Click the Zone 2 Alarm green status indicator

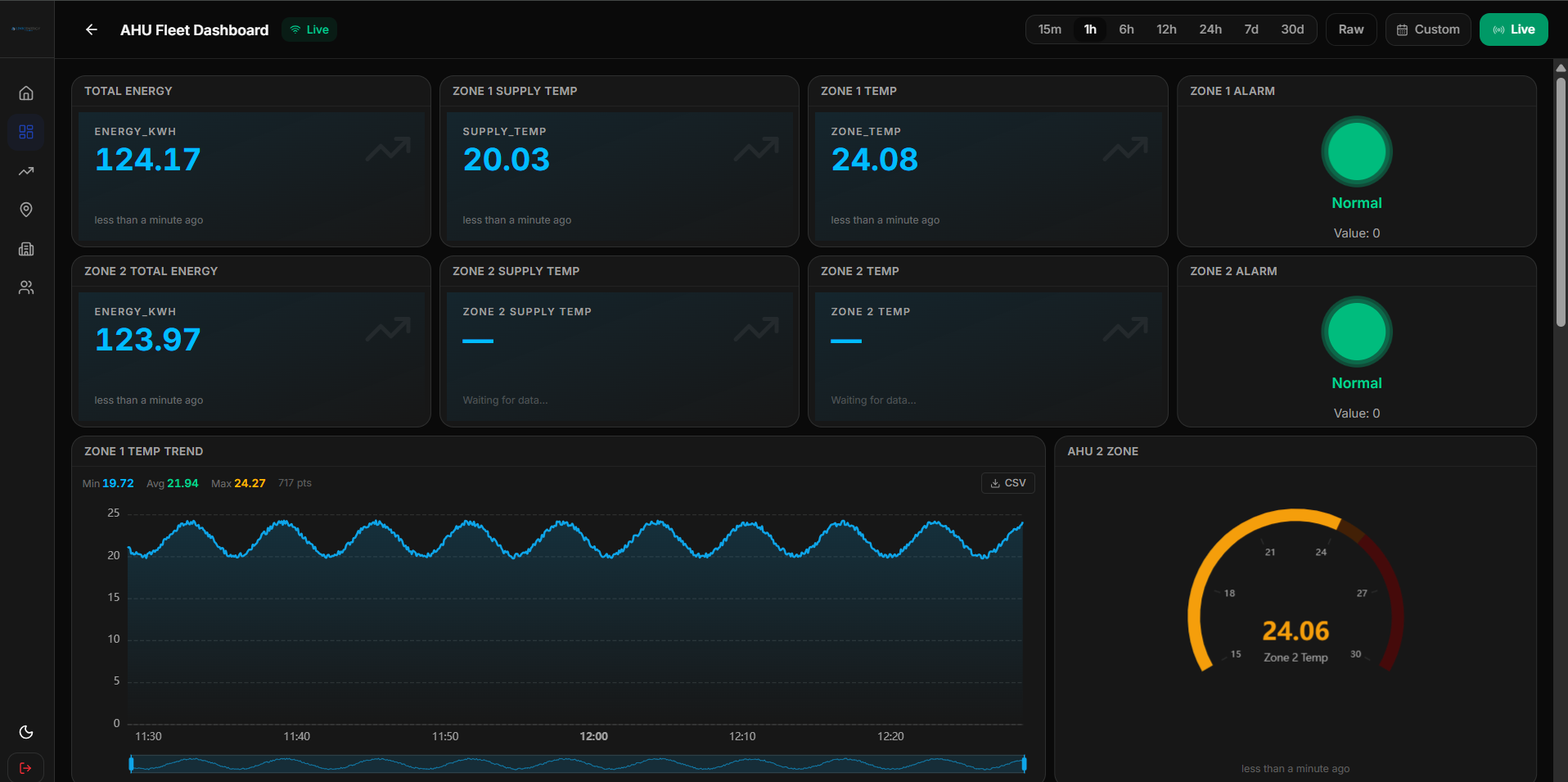click(1357, 332)
